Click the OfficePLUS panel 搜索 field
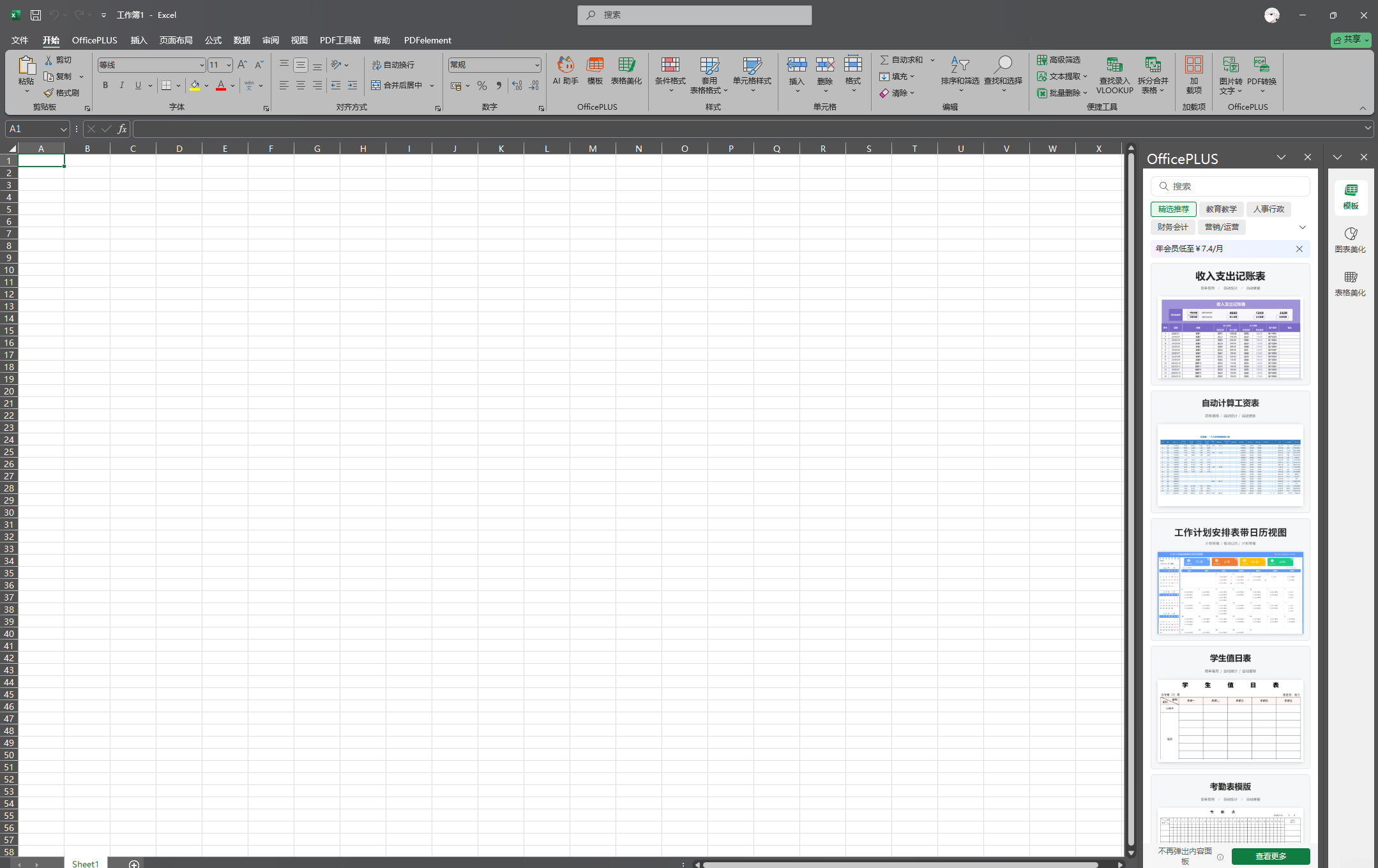1378x868 pixels. click(x=1230, y=186)
